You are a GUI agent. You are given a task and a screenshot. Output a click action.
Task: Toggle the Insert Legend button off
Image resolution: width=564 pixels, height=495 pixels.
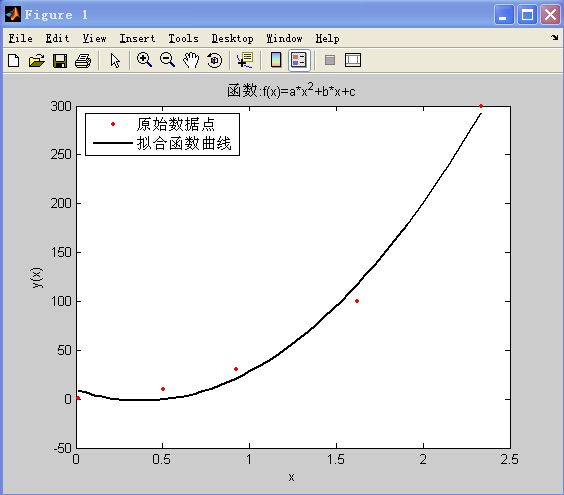coord(299,60)
